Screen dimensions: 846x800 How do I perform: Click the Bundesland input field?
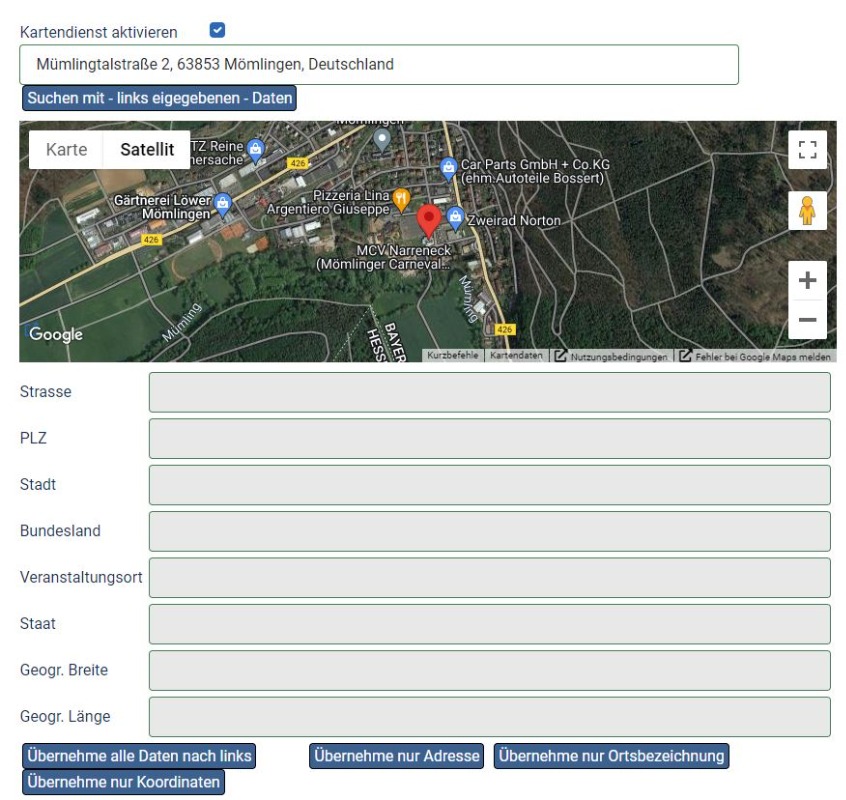coord(489,532)
